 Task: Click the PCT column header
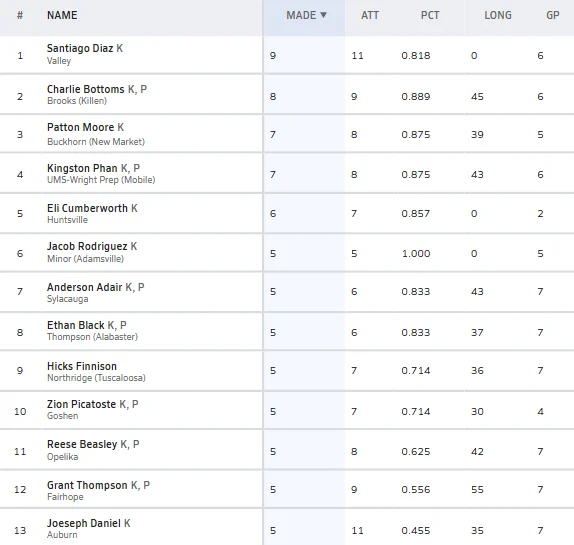[x=430, y=15]
